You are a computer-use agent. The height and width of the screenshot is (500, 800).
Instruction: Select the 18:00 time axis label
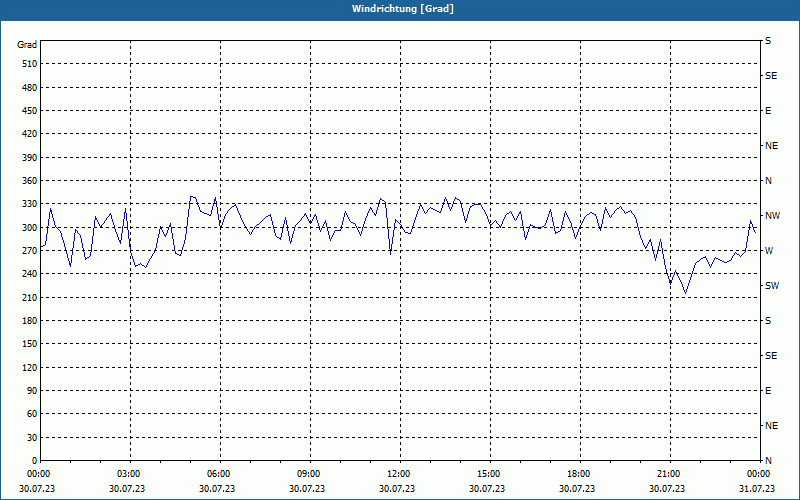pos(579,474)
